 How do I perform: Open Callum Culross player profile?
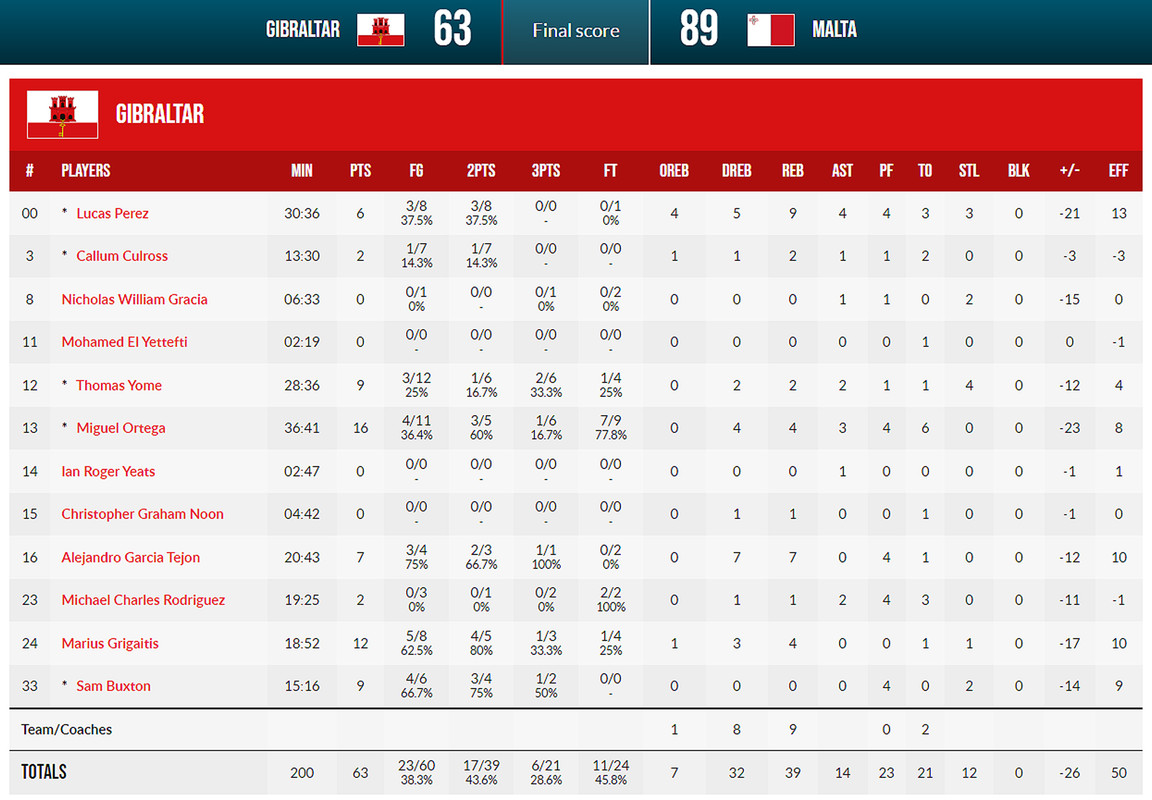point(122,256)
